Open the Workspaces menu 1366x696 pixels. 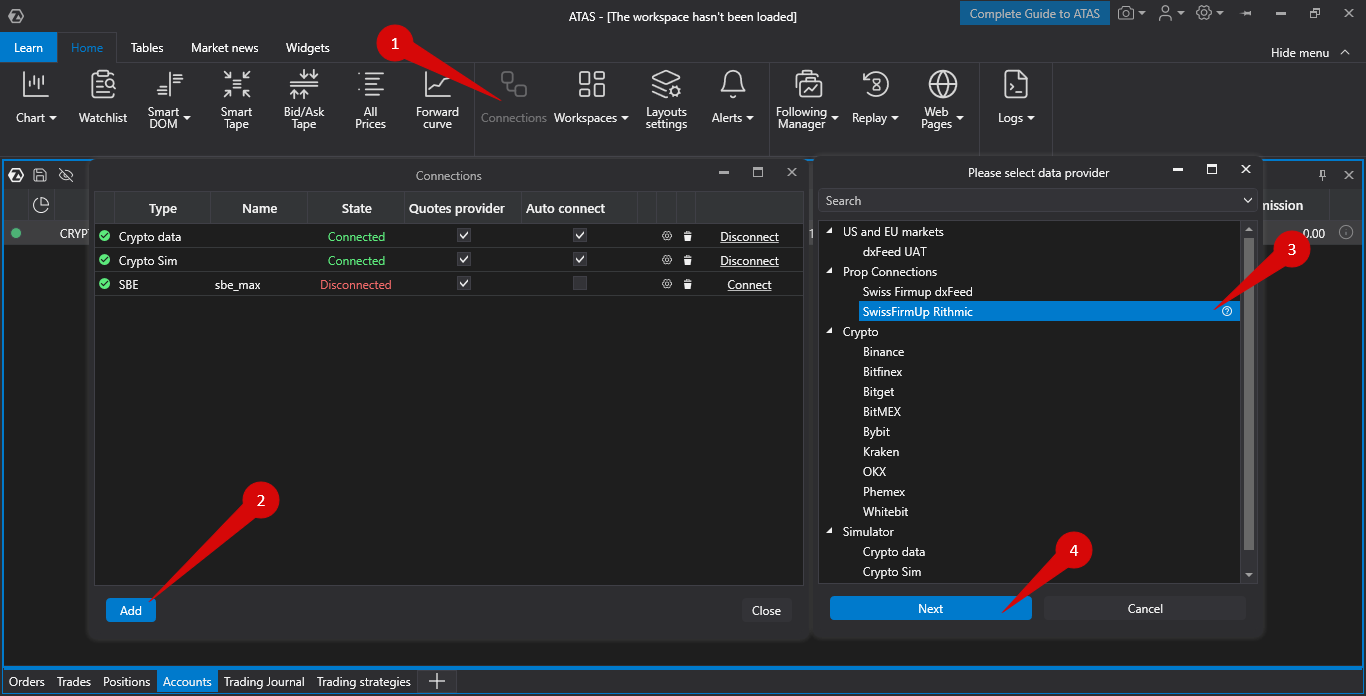point(591,98)
